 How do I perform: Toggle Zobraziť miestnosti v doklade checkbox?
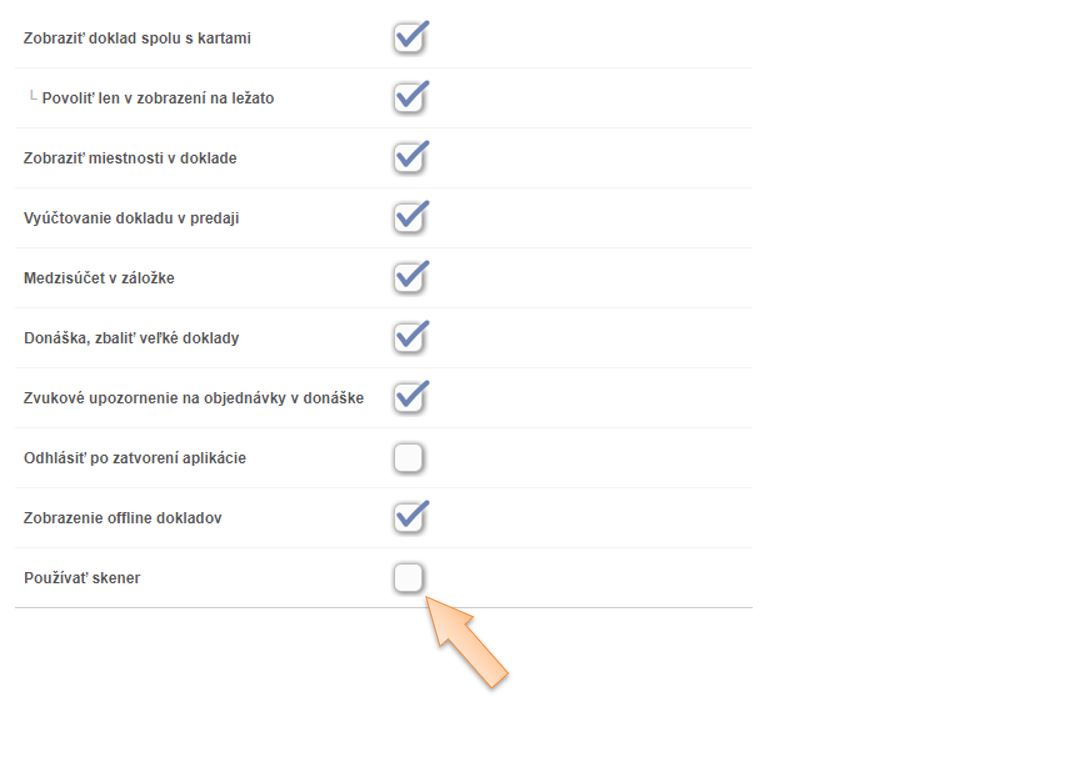[x=409, y=158]
